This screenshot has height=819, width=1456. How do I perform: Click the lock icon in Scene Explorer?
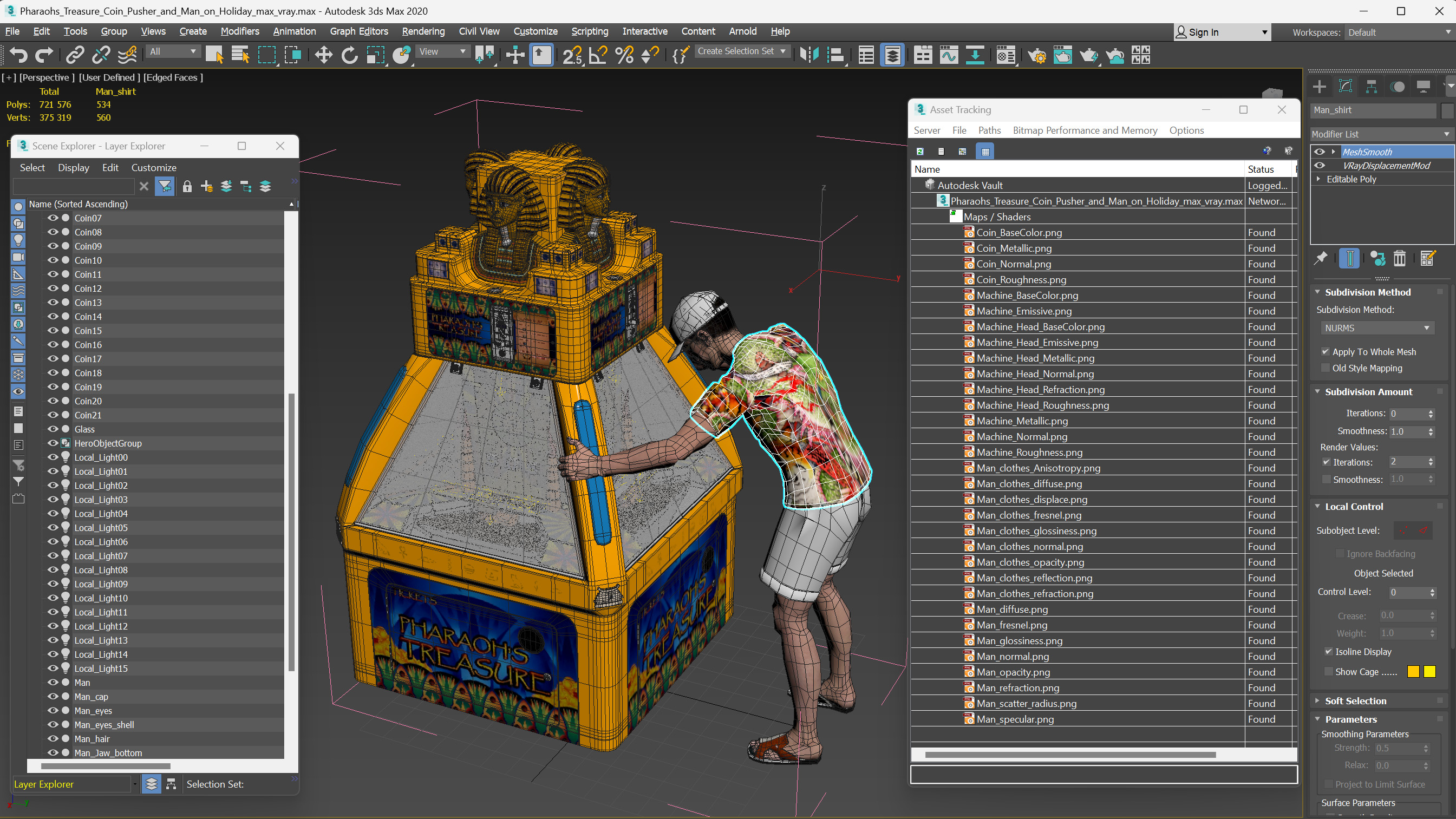click(187, 187)
